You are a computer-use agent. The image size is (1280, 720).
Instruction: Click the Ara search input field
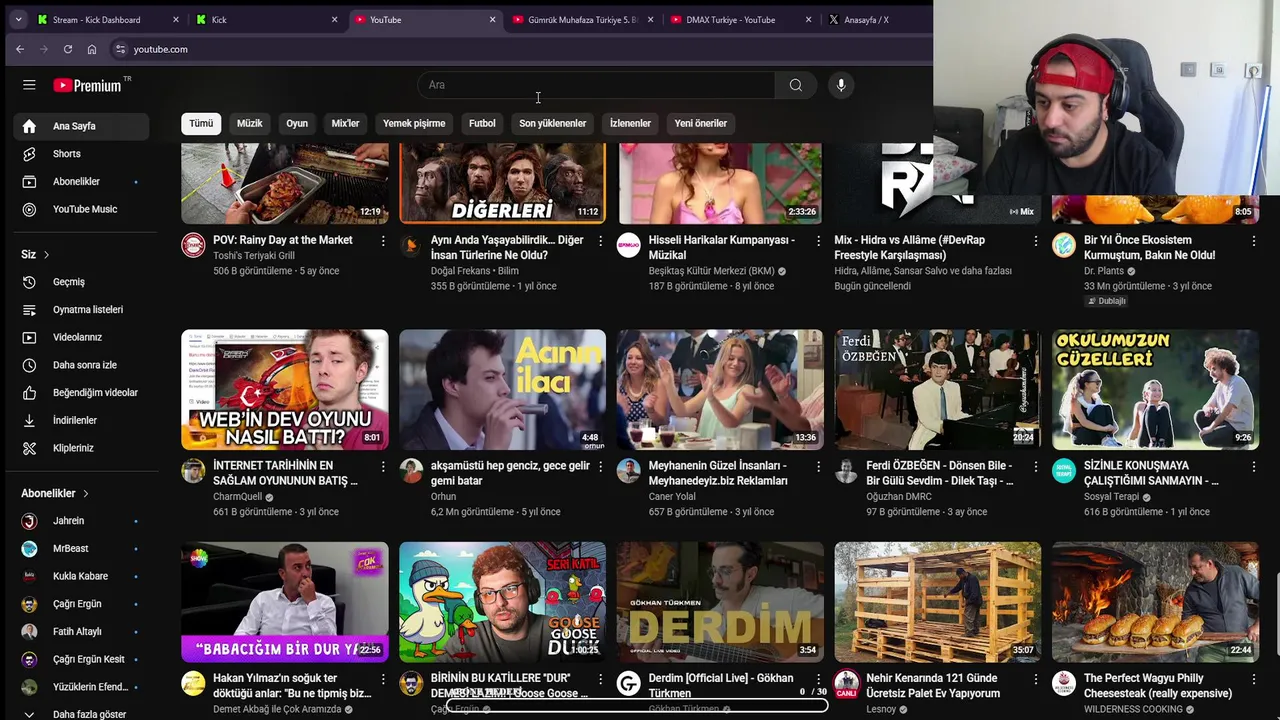point(597,85)
